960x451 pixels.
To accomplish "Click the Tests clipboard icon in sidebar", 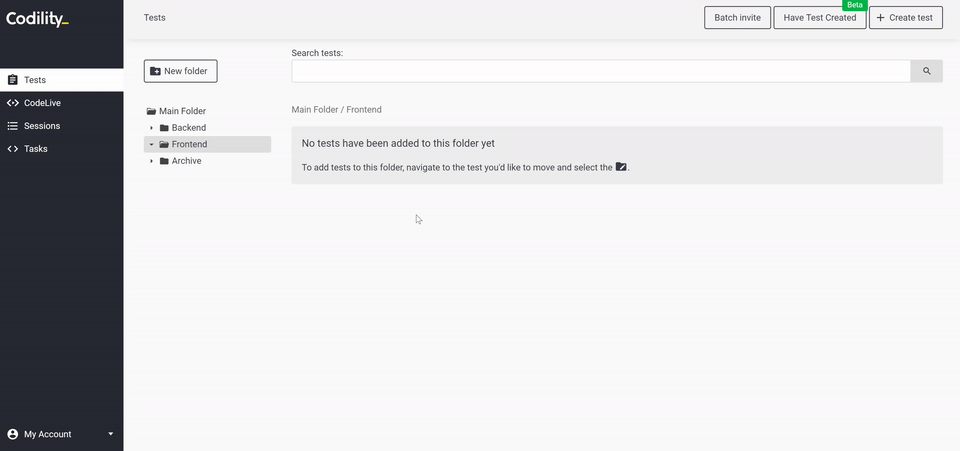I will [12, 80].
